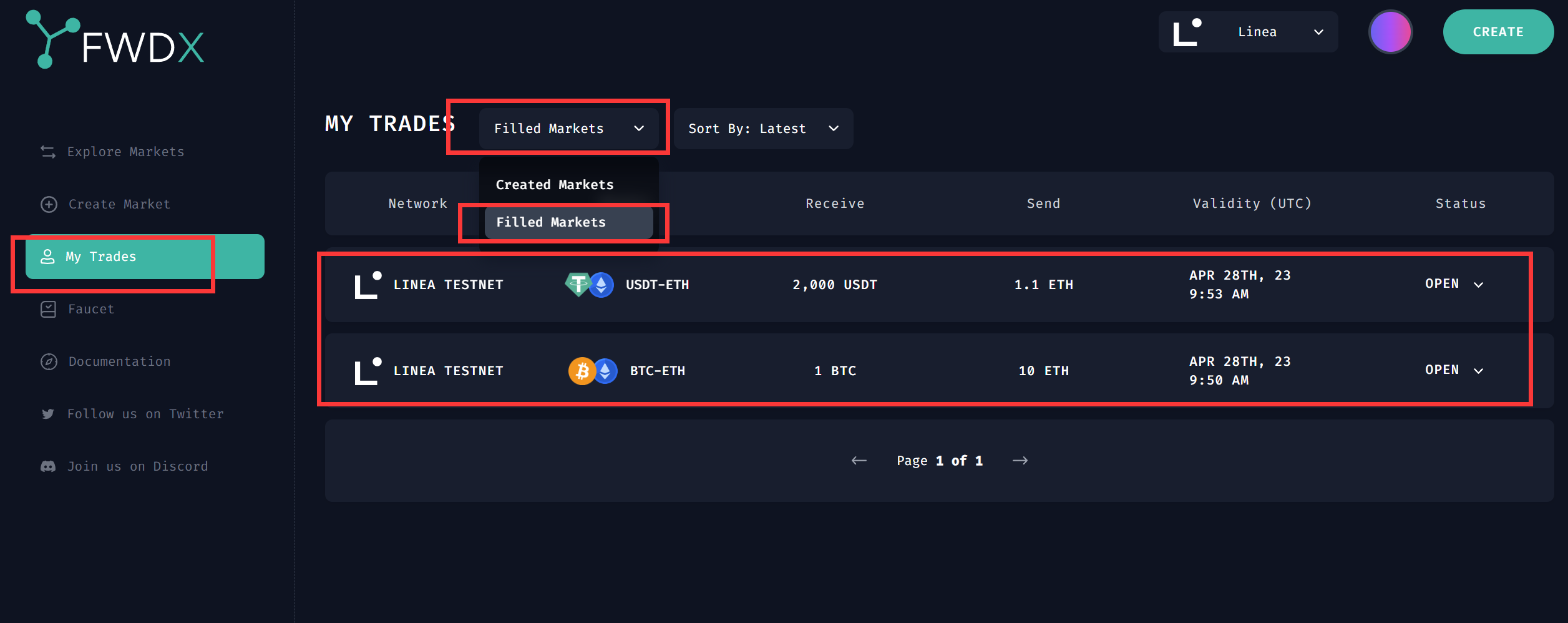Click the Discord logo icon
Image resolution: width=1568 pixels, height=623 pixels.
coord(48,466)
